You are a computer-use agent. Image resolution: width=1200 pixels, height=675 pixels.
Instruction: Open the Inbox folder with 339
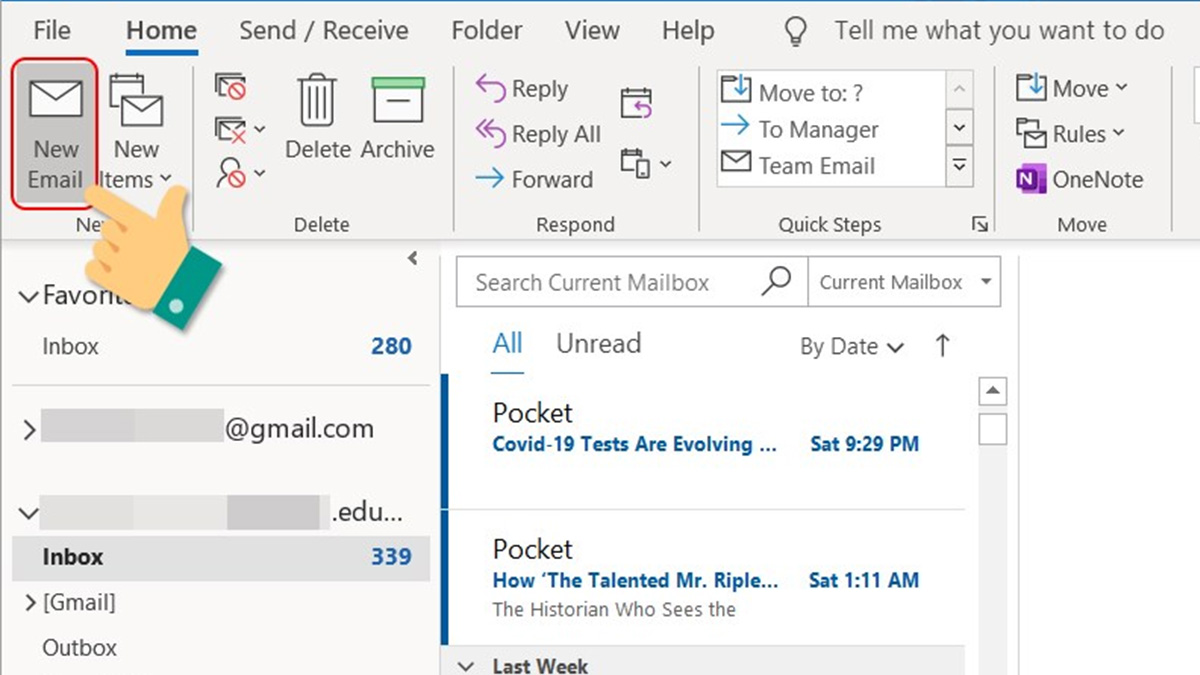[x=221, y=557]
